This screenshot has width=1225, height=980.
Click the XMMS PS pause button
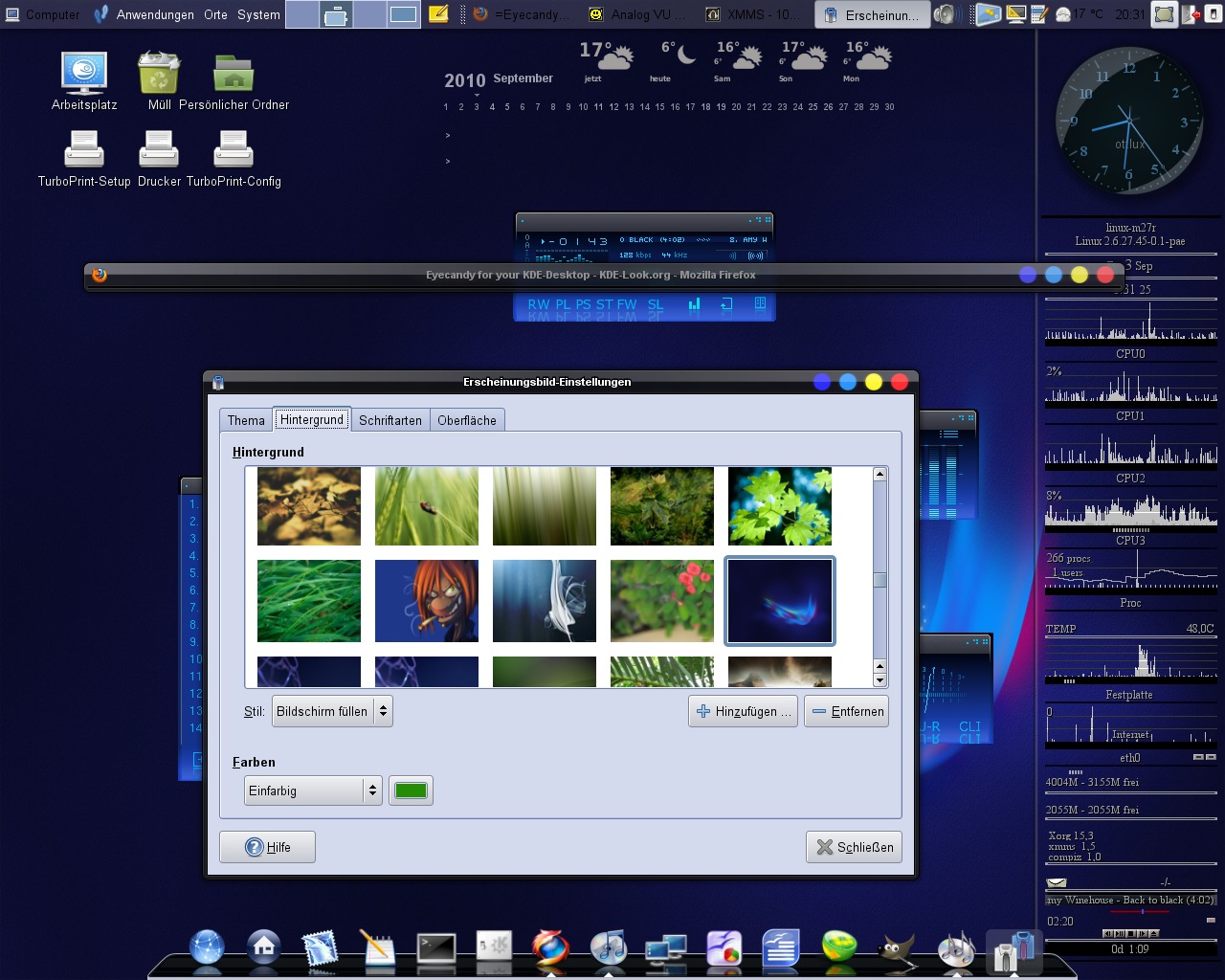click(x=584, y=304)
